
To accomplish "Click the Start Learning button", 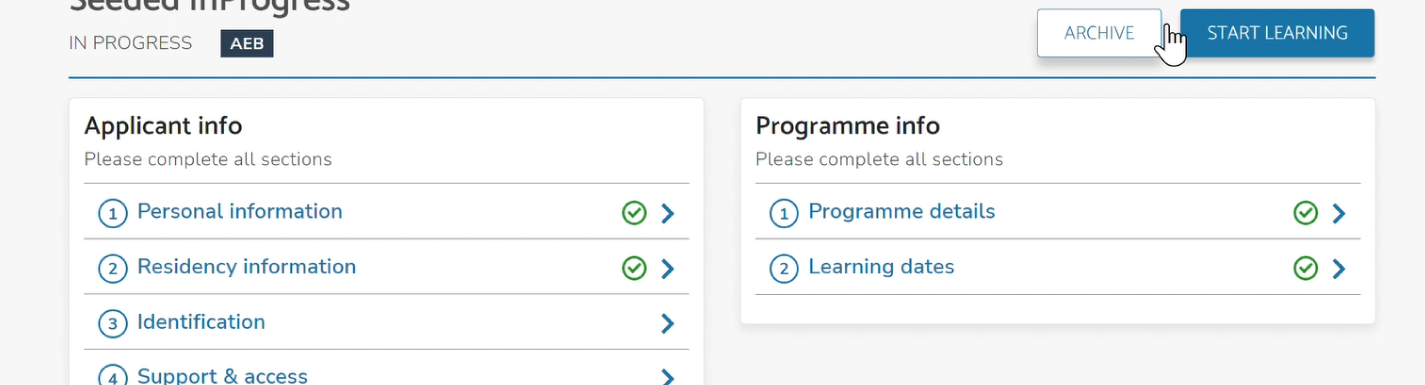I will [1277, 33].
